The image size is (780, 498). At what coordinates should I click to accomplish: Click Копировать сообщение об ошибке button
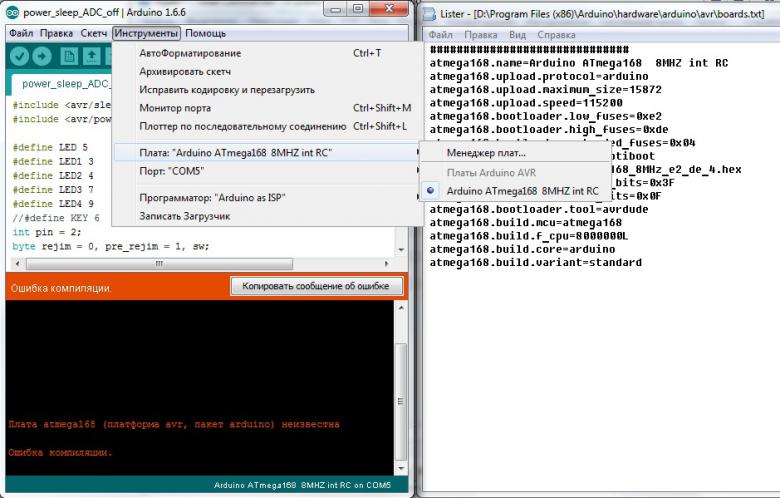(316, 286)
